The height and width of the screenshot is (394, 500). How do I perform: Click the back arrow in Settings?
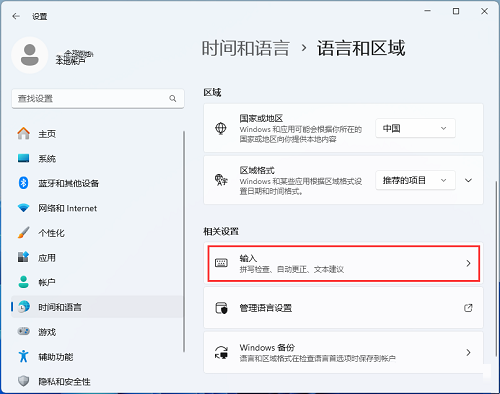[16, 16]
